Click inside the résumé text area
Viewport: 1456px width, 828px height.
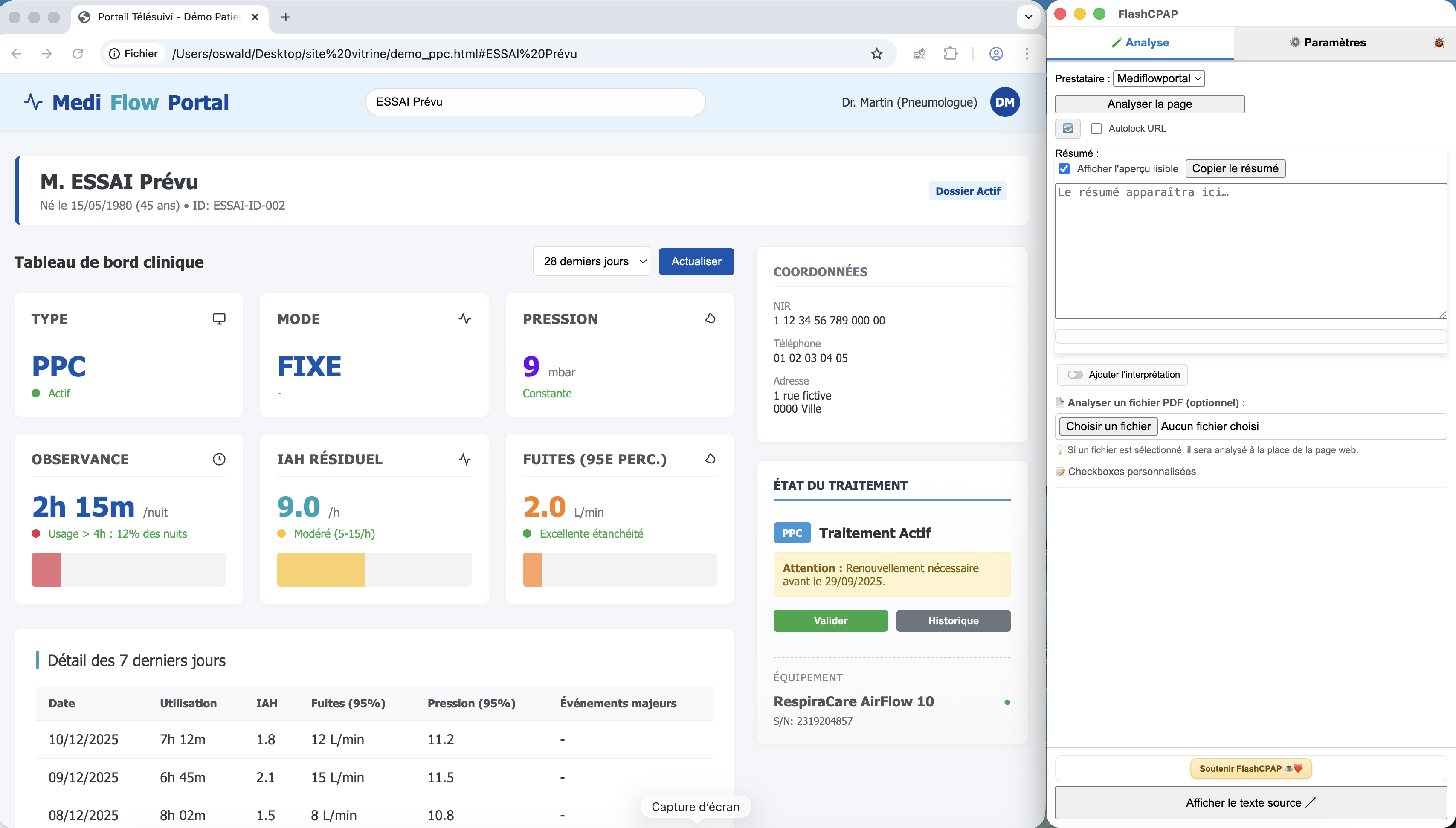point(1250,250)
